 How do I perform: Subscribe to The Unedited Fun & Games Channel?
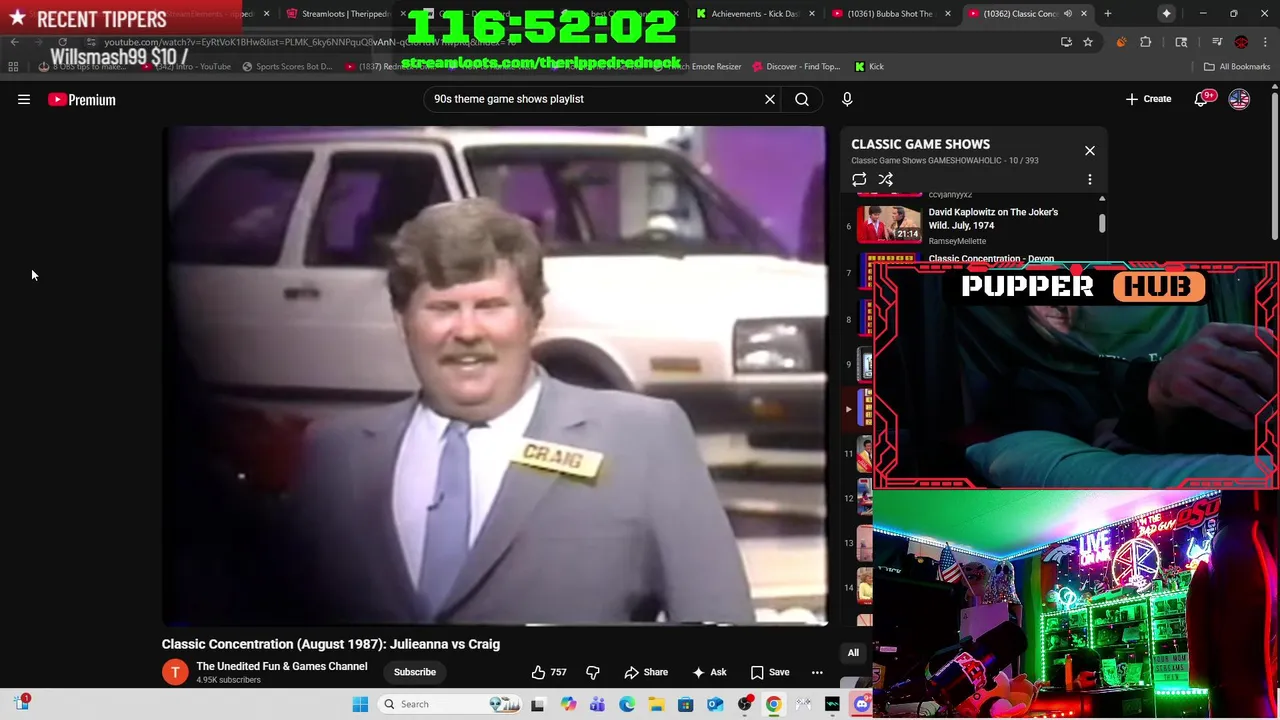(x=415, y=672)
